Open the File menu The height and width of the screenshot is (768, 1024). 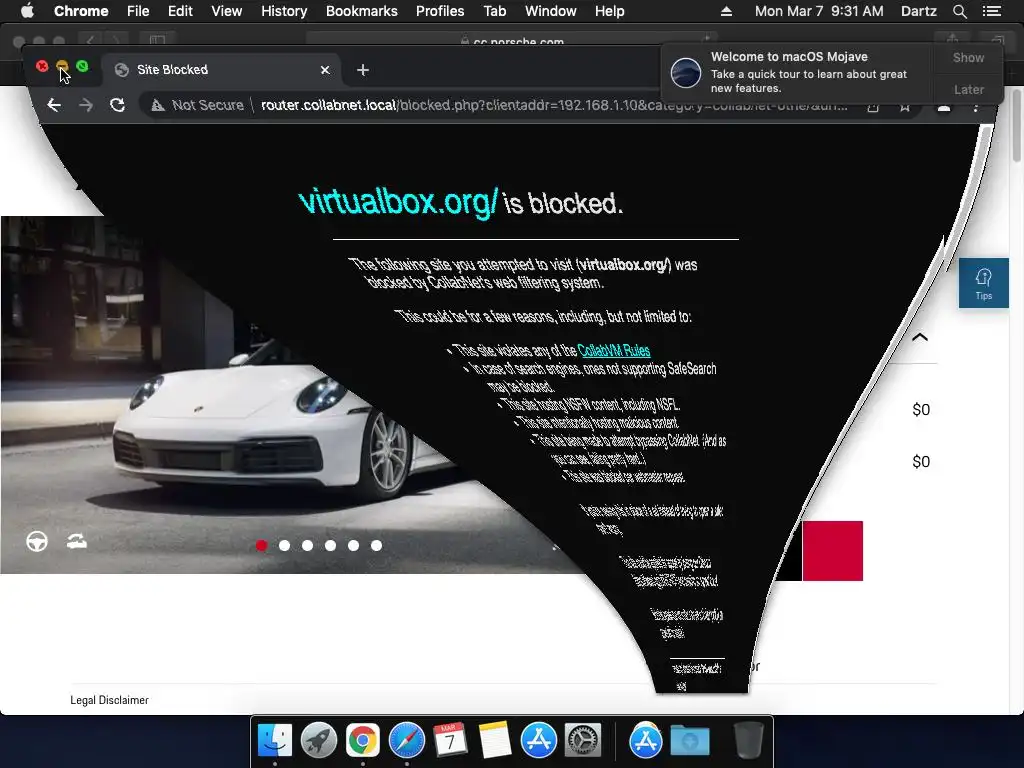pos(138,11)
